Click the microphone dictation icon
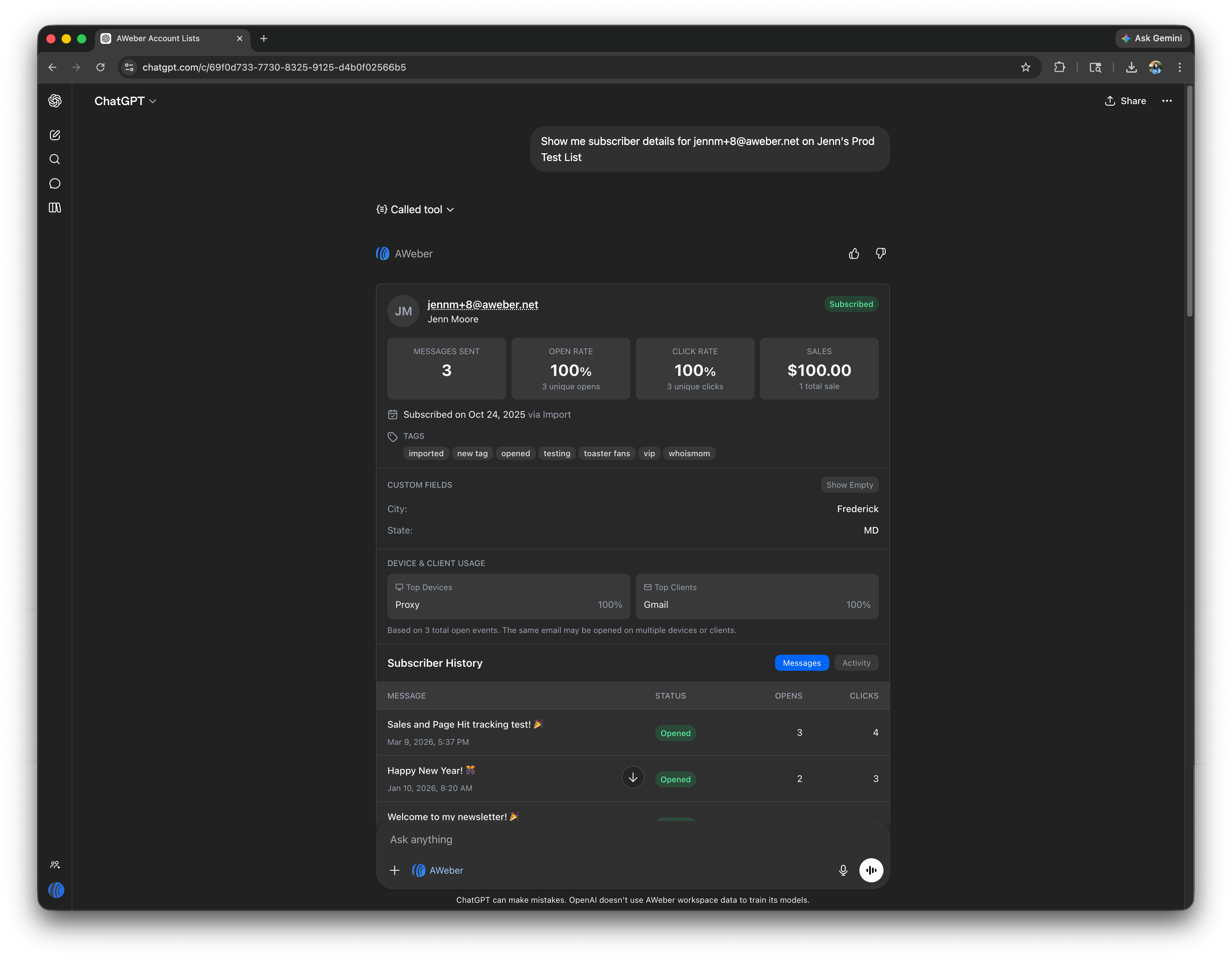 coord(843,870)
